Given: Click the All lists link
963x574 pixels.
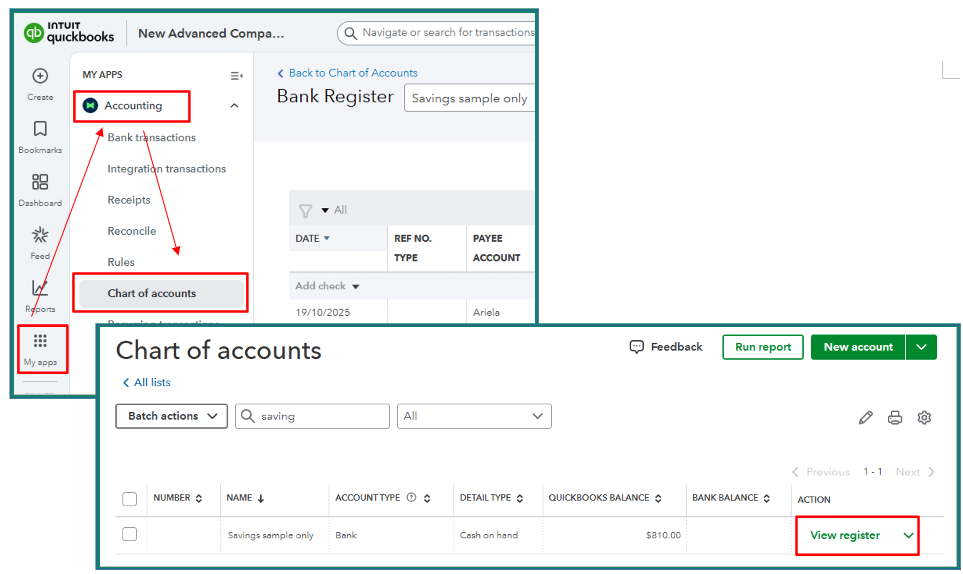Looking at the screenshot, I should pos(147,382).
